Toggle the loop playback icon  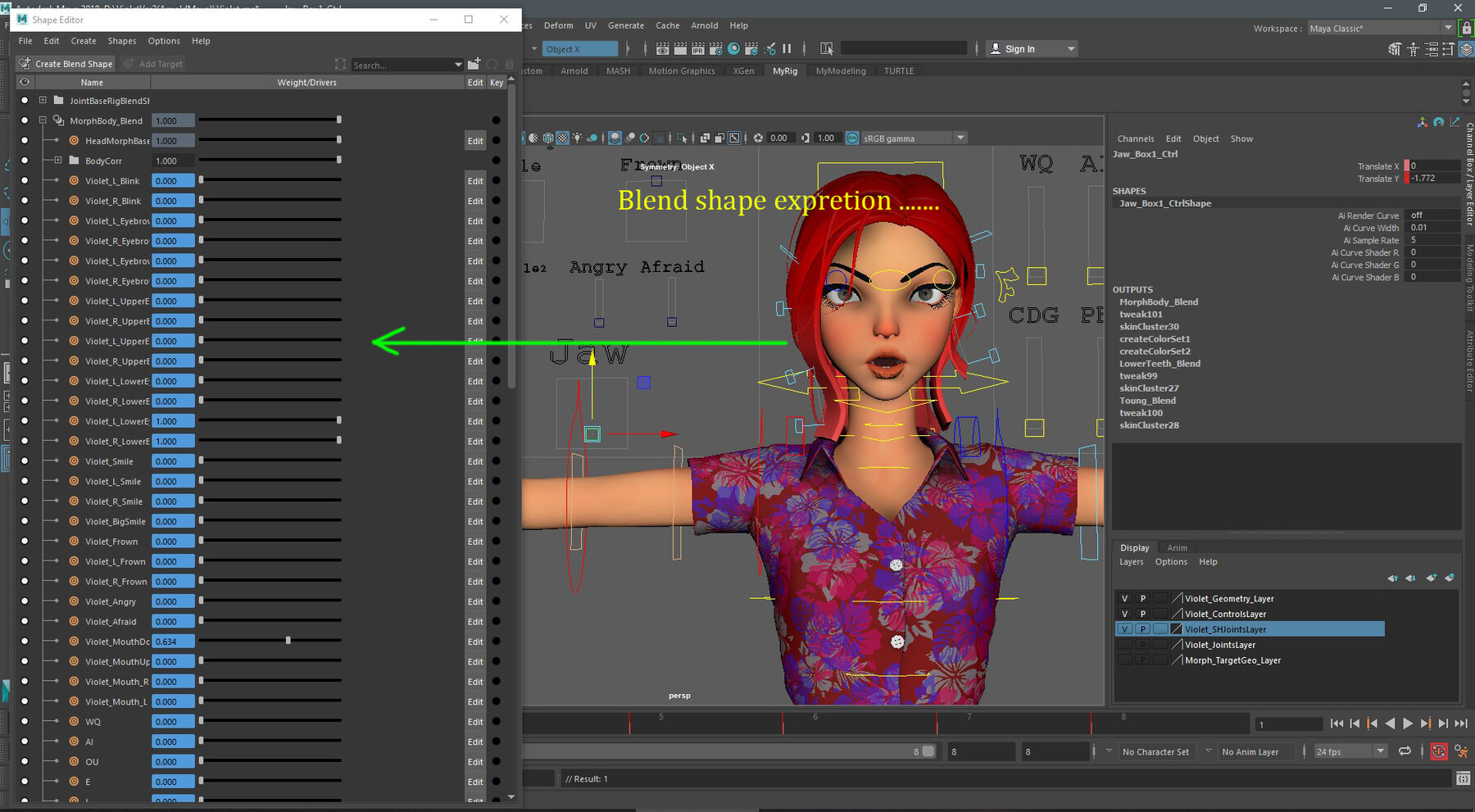pos(1405,751)
